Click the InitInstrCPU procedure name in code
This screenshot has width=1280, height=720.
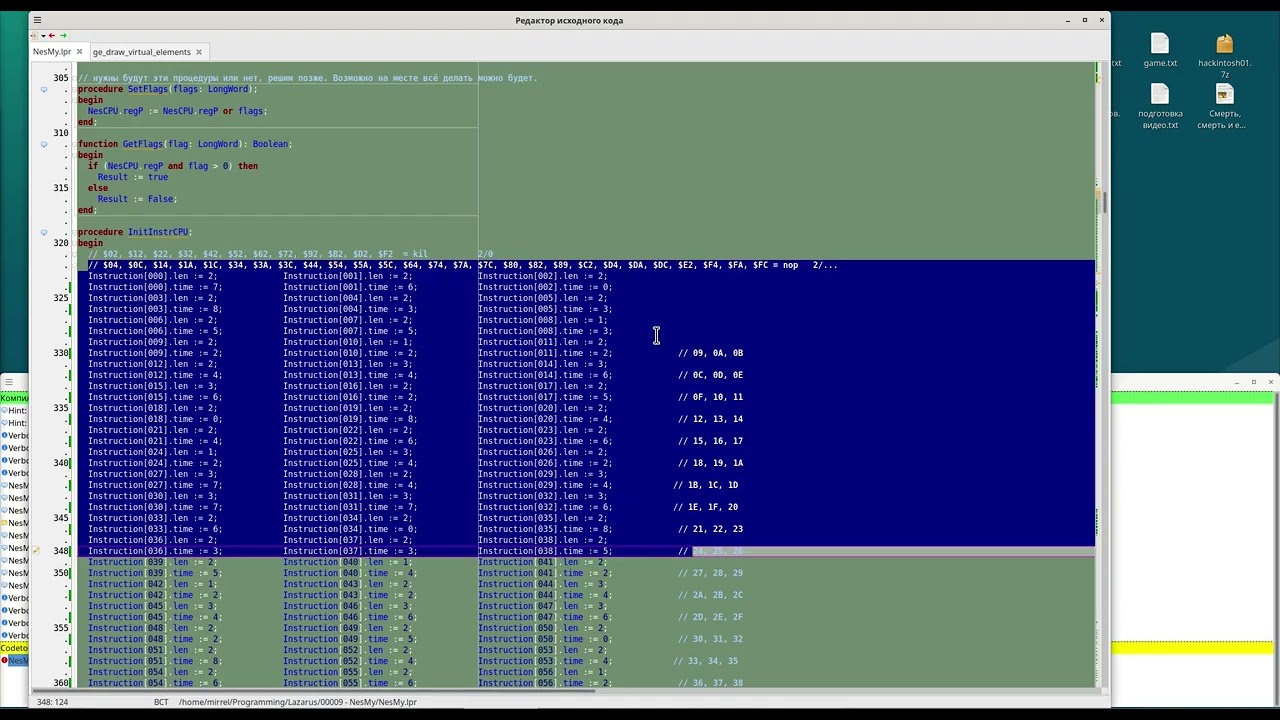(158, 232)
